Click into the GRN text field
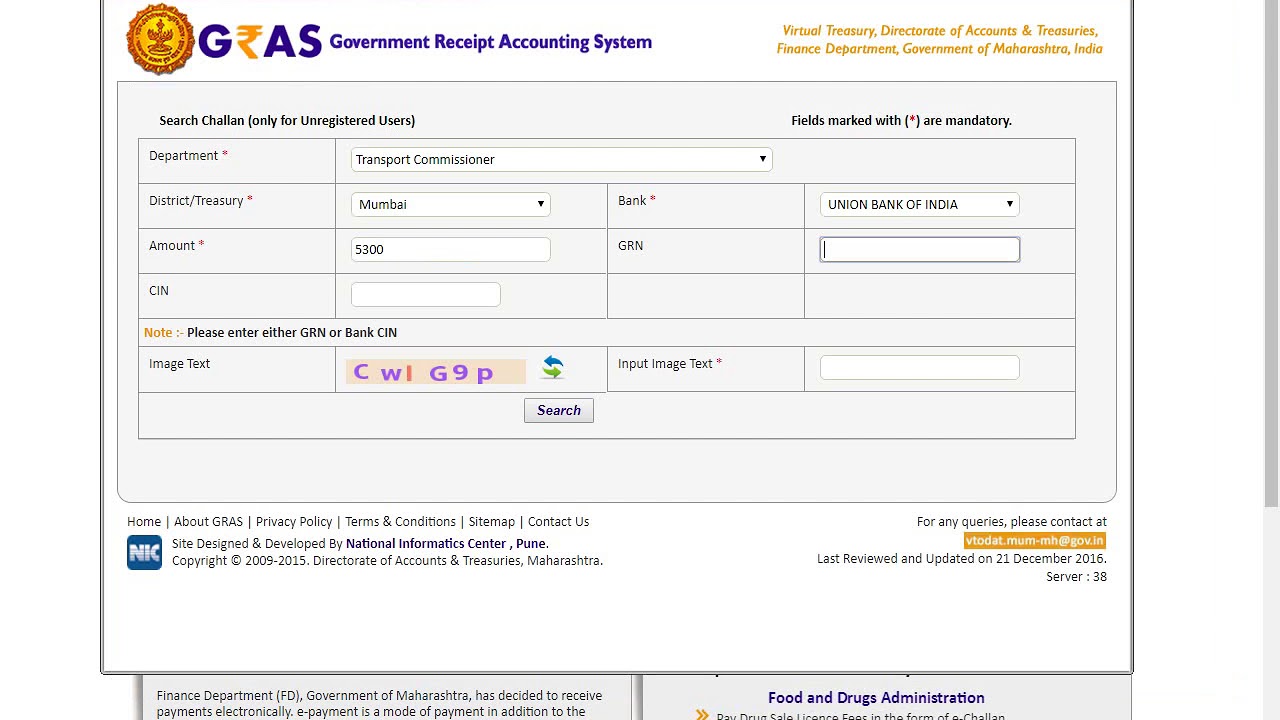 point(919,249)
